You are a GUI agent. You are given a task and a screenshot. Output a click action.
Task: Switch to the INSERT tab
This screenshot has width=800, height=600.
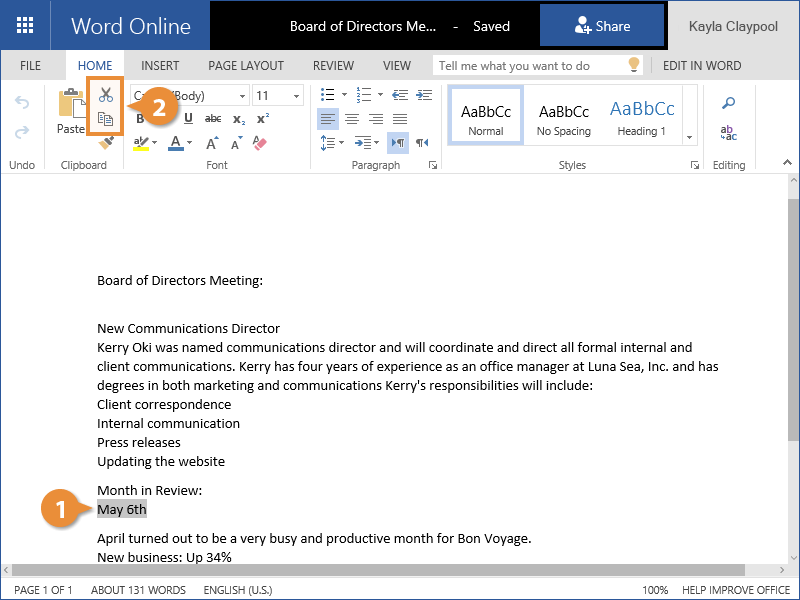[160, 66]
